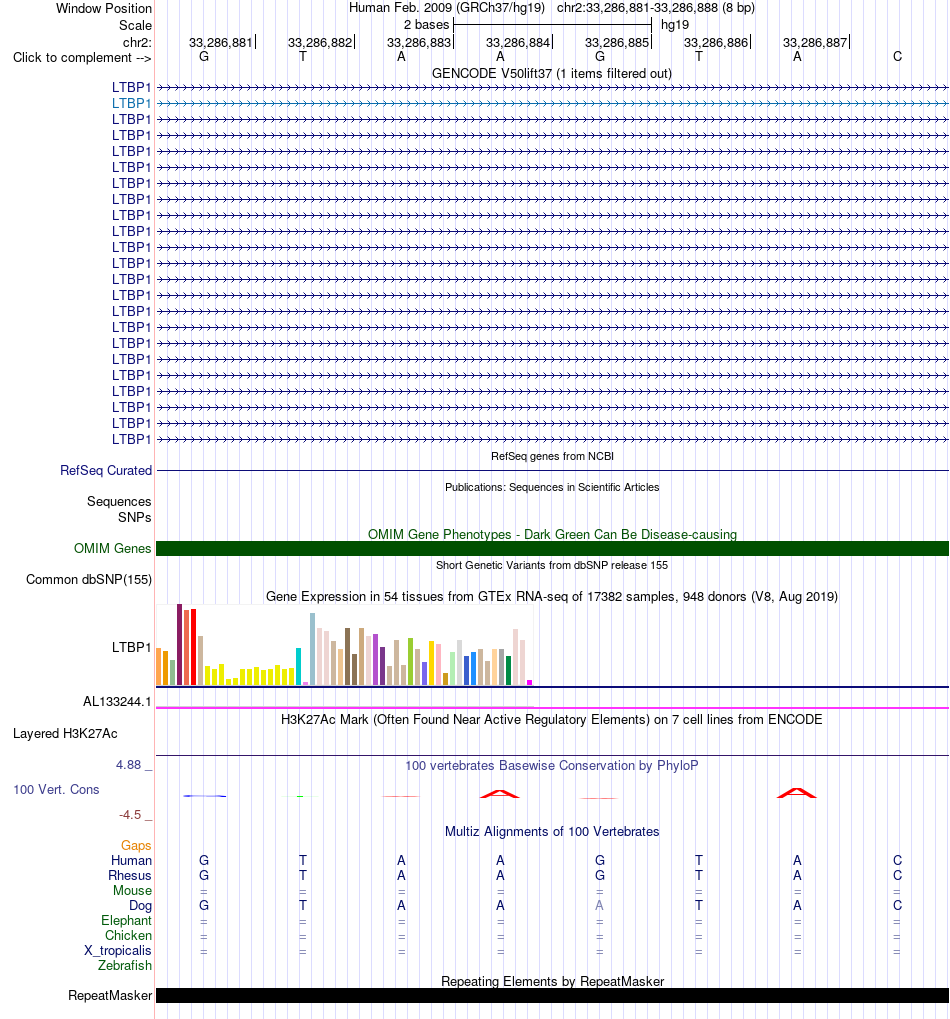Click 'Short Genetic Variants from dbSNP release 155'
The image size is (950, 1019).
click(552, 565)
